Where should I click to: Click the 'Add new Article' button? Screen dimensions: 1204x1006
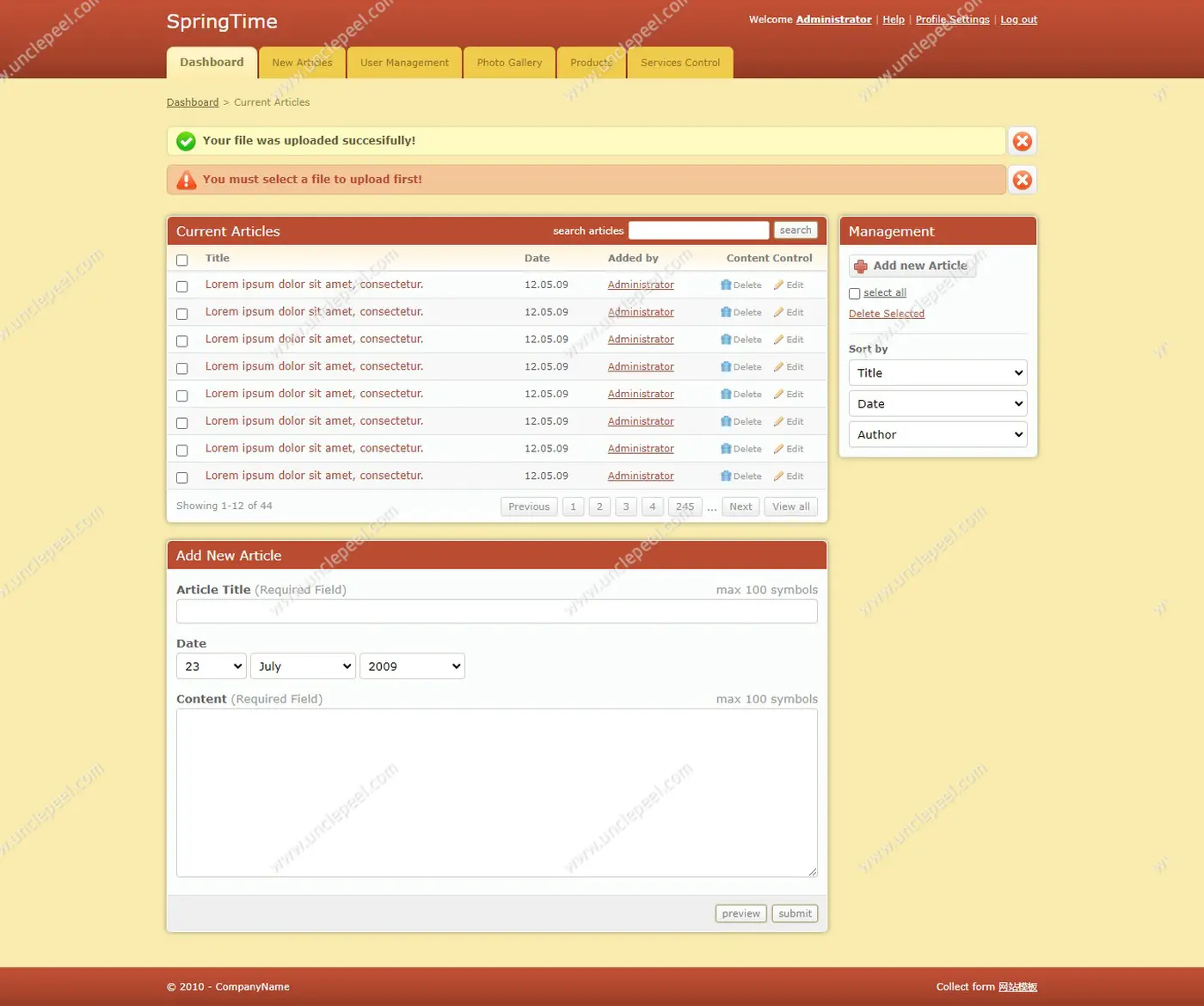[912, 267]
